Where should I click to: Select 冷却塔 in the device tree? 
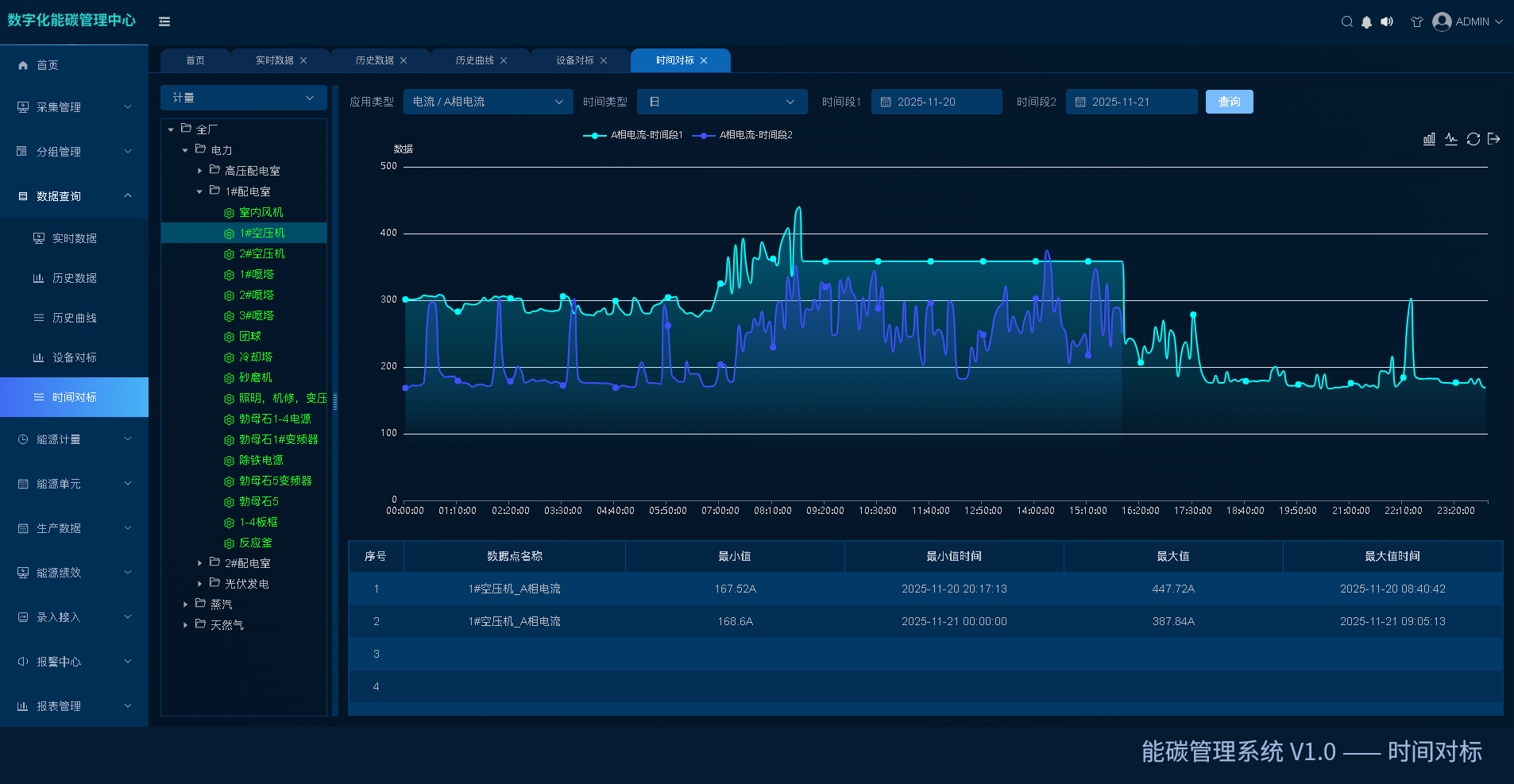pos(255,357)
